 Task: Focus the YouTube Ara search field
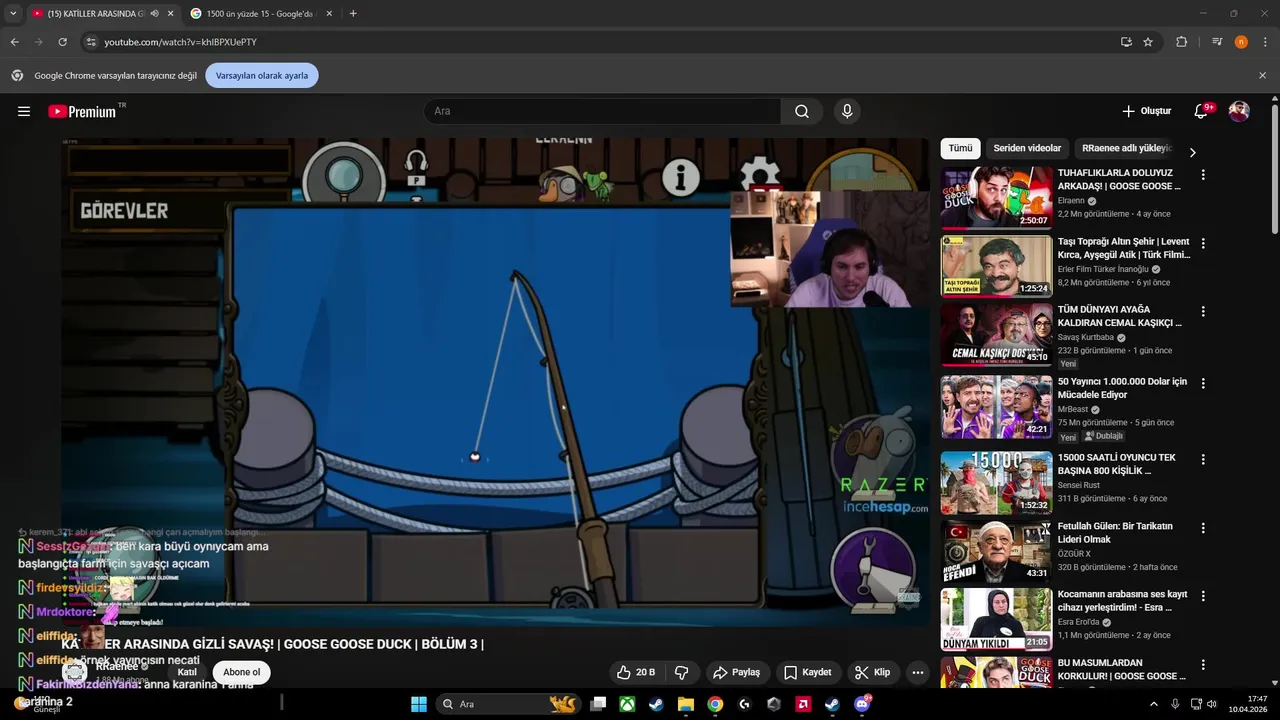point(602,111)
